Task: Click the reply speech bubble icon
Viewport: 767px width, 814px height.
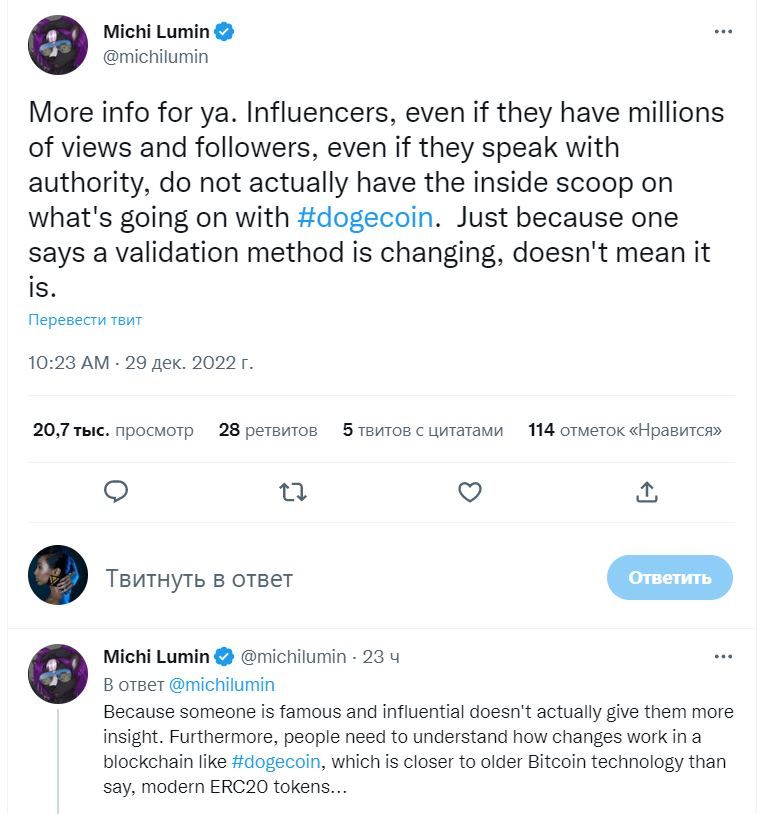Action: (x=117, y=492)
